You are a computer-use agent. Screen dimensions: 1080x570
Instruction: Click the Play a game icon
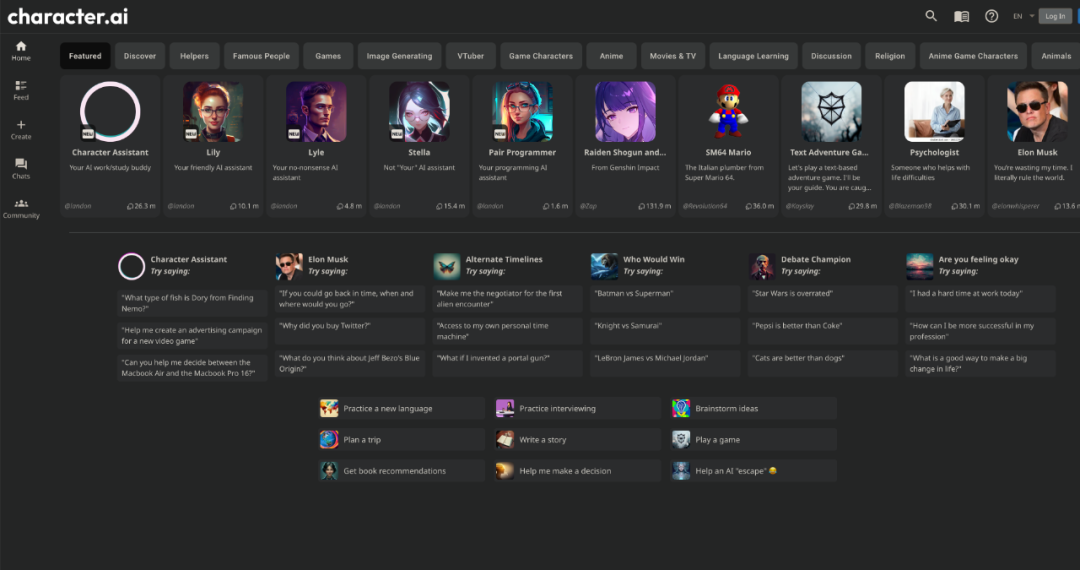681,439
